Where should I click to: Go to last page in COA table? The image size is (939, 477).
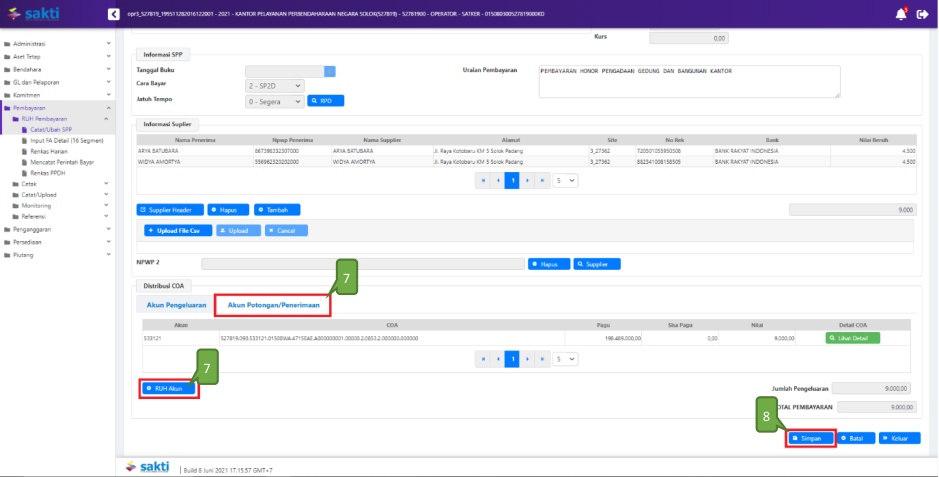tap(542, 358)
